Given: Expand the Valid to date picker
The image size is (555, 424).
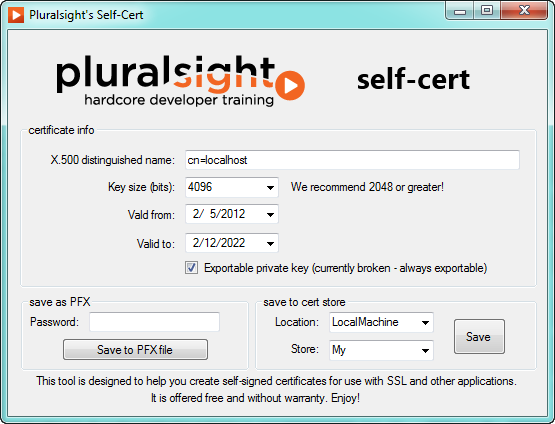Looking at the screenshot, I should click(270, 243).
